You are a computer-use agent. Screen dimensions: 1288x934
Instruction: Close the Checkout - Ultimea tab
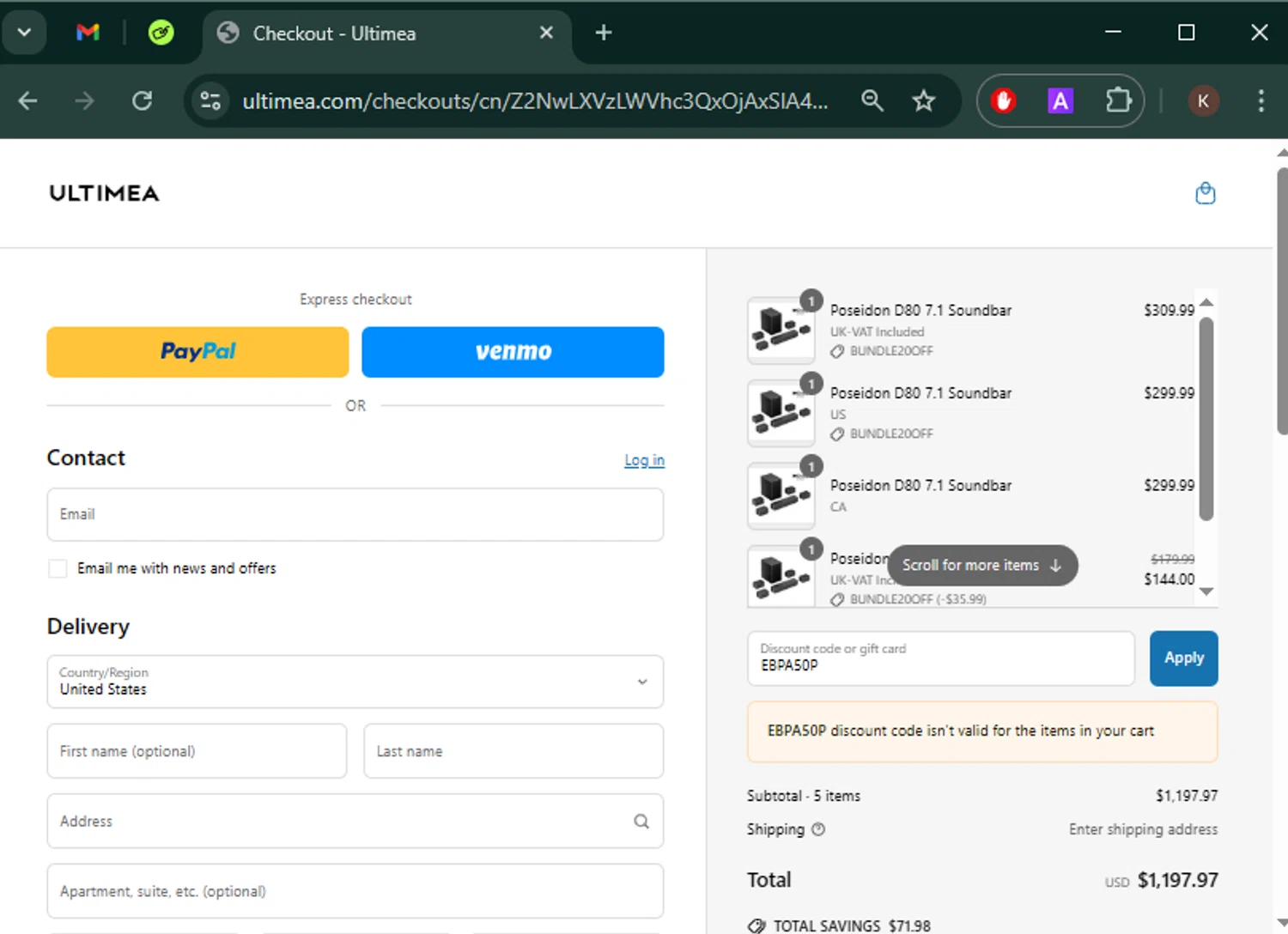[546, 33]
